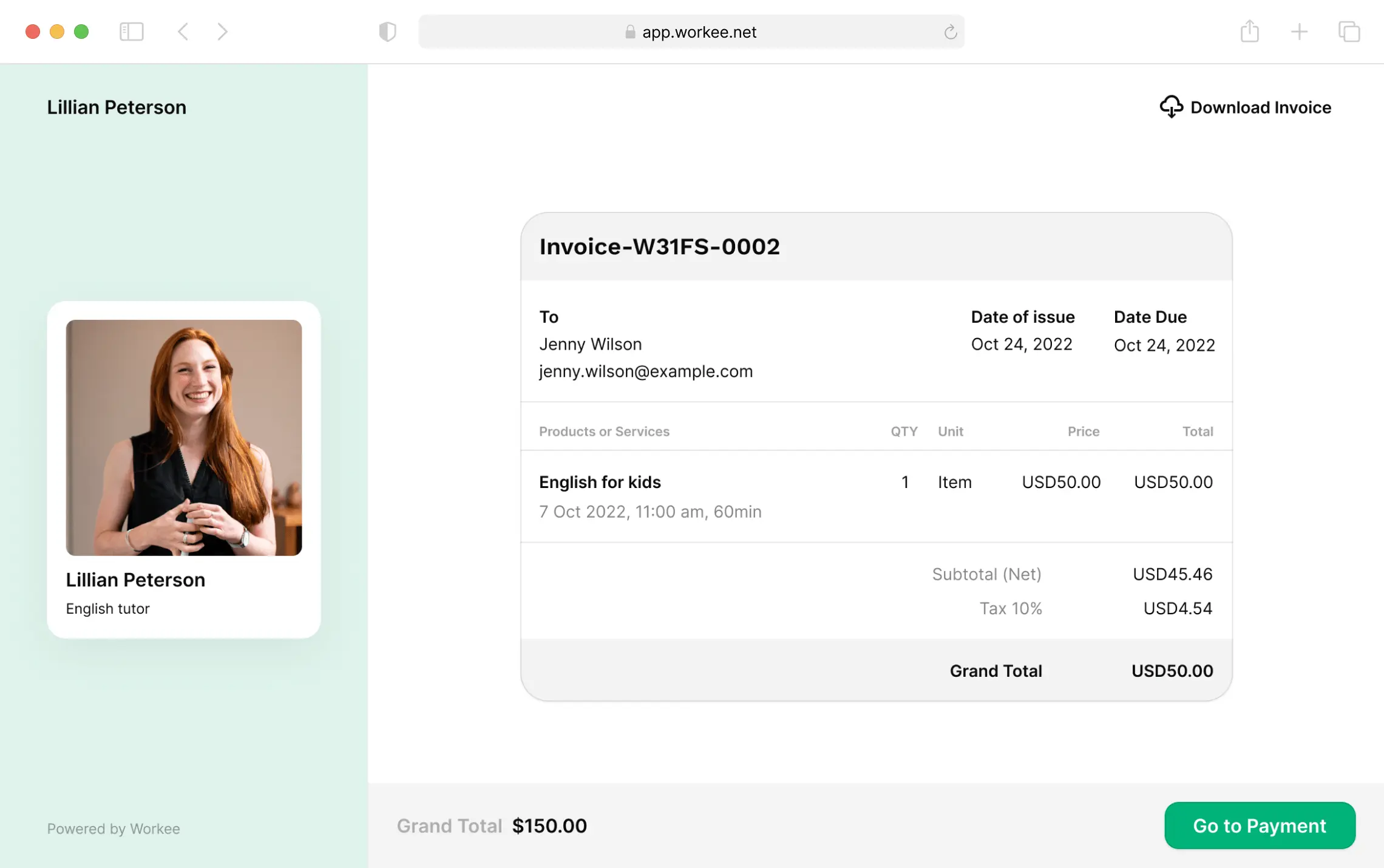The height and width of the screenshot is (868, 1384).
Task: Select the Products or Services column header
Action: pos(604,431)
